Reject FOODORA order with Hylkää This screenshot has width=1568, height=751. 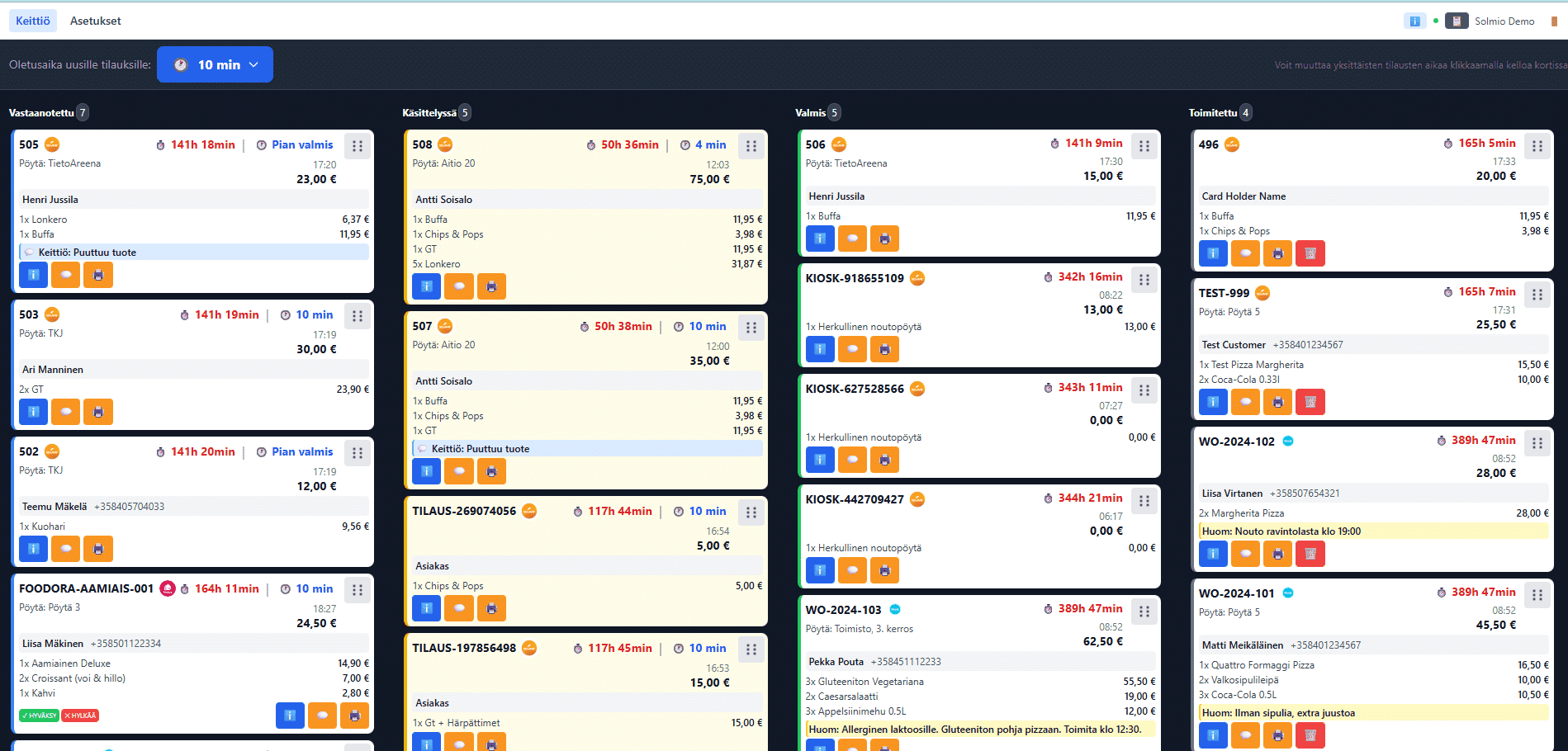click(80, 716)
